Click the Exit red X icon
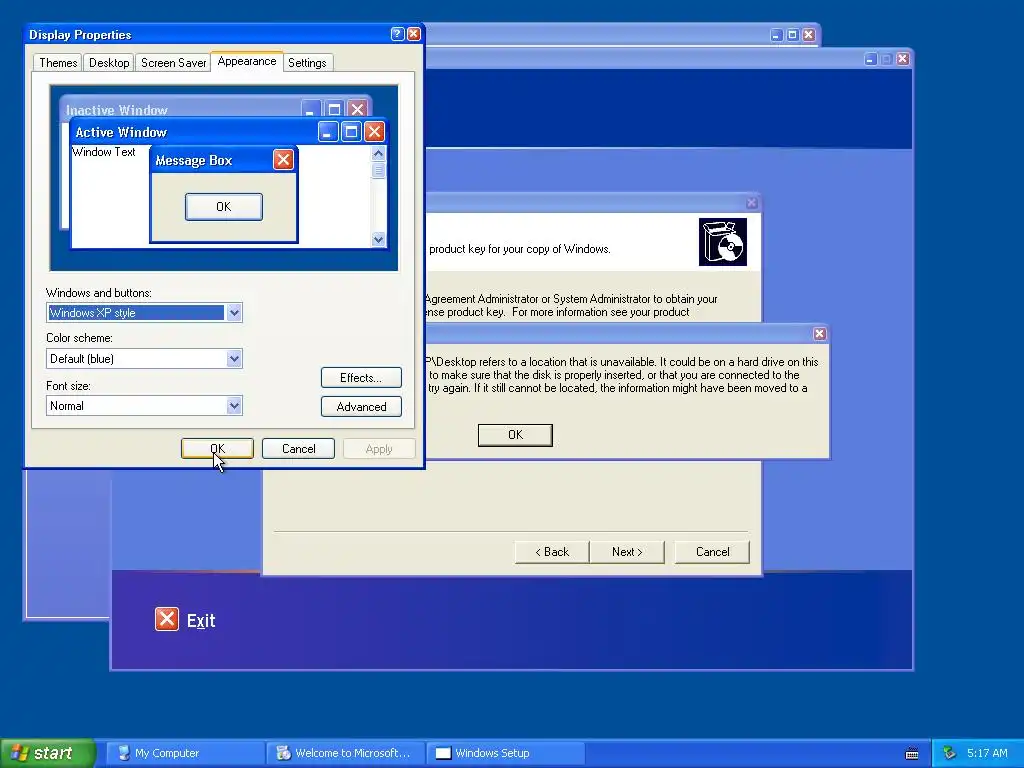 click(x=167, y=618)
